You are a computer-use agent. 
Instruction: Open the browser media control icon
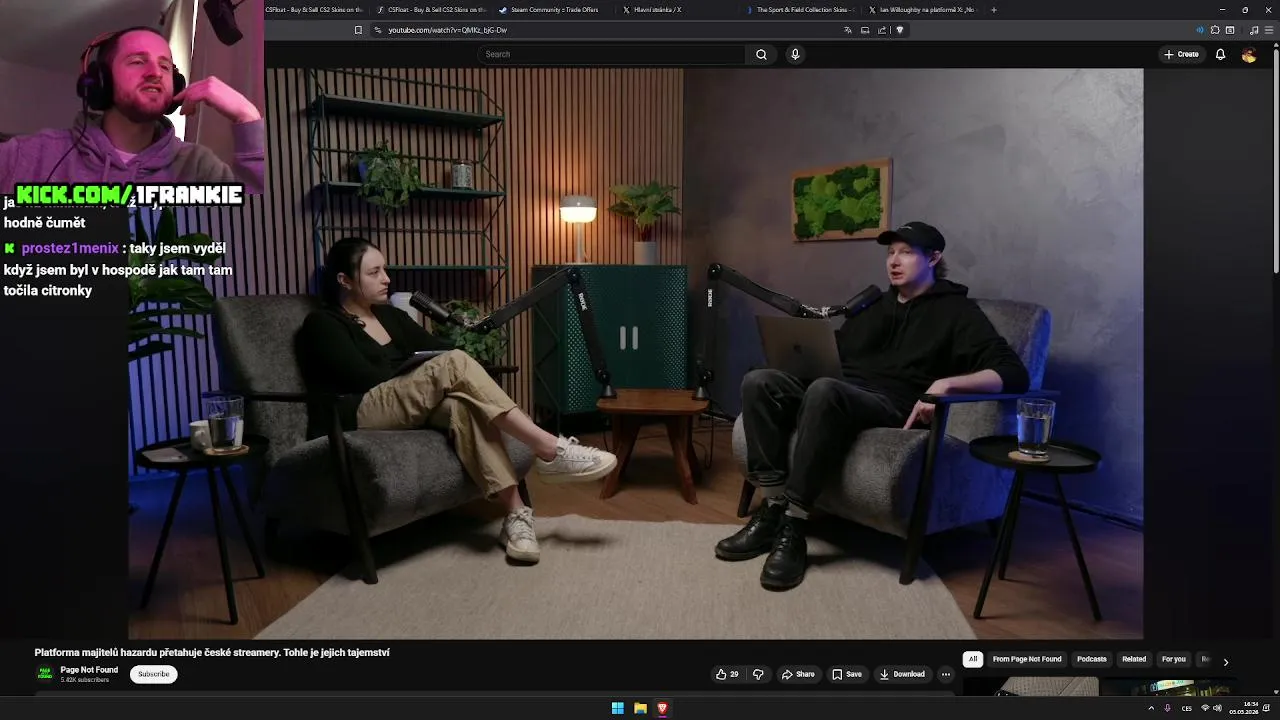1254,30
